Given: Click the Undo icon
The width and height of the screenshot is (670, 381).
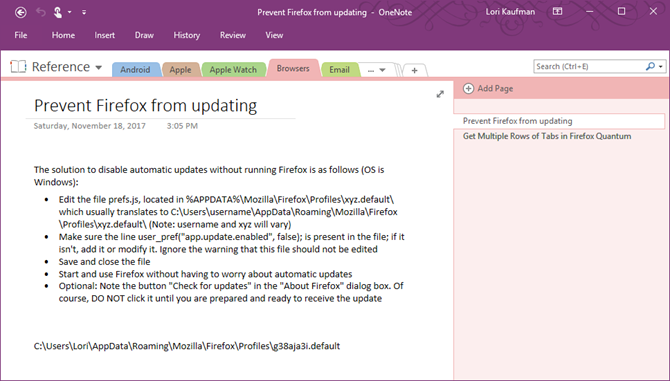Looking at the screenshot, I should 41,12.
